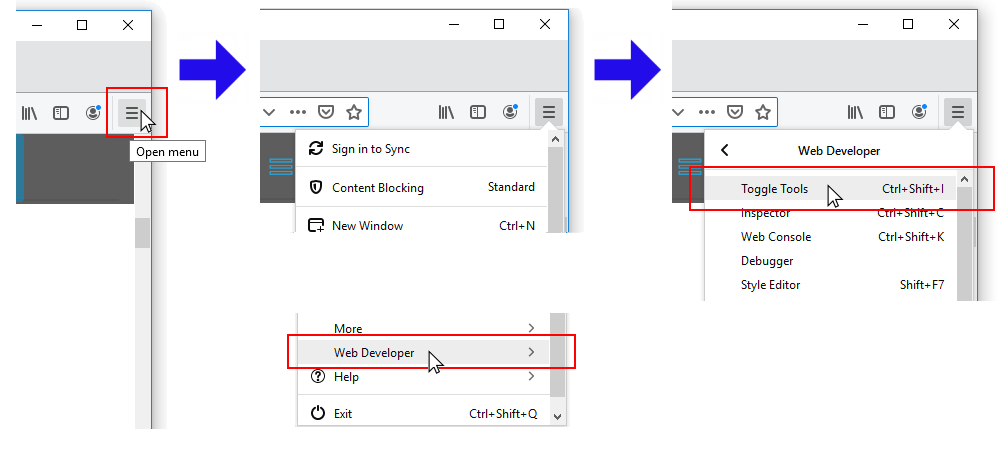Choose Toggle Tools in the Web Developer menu
Viewport: 998px width, 458px height.
point(774,189)
